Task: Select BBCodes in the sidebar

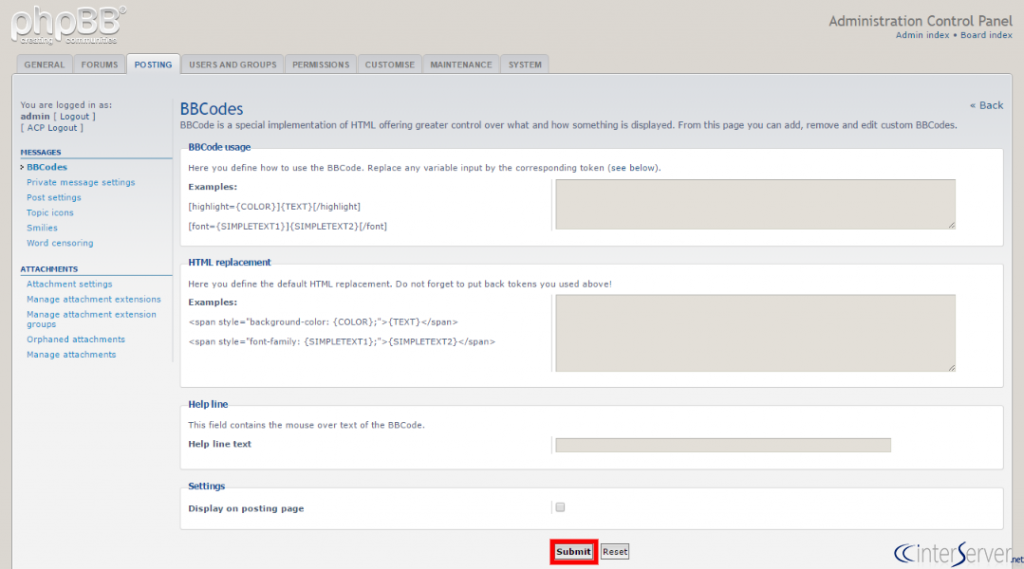Action: point(47,167)
